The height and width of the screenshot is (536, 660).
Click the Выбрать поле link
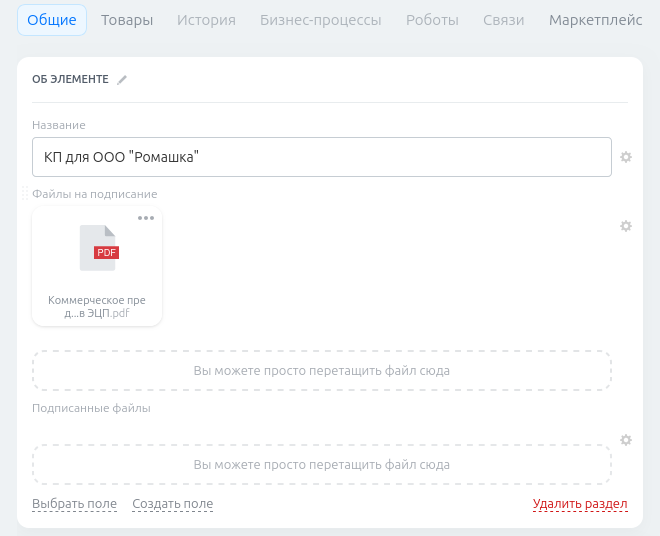pyautogui.click(x=74, y=504)
